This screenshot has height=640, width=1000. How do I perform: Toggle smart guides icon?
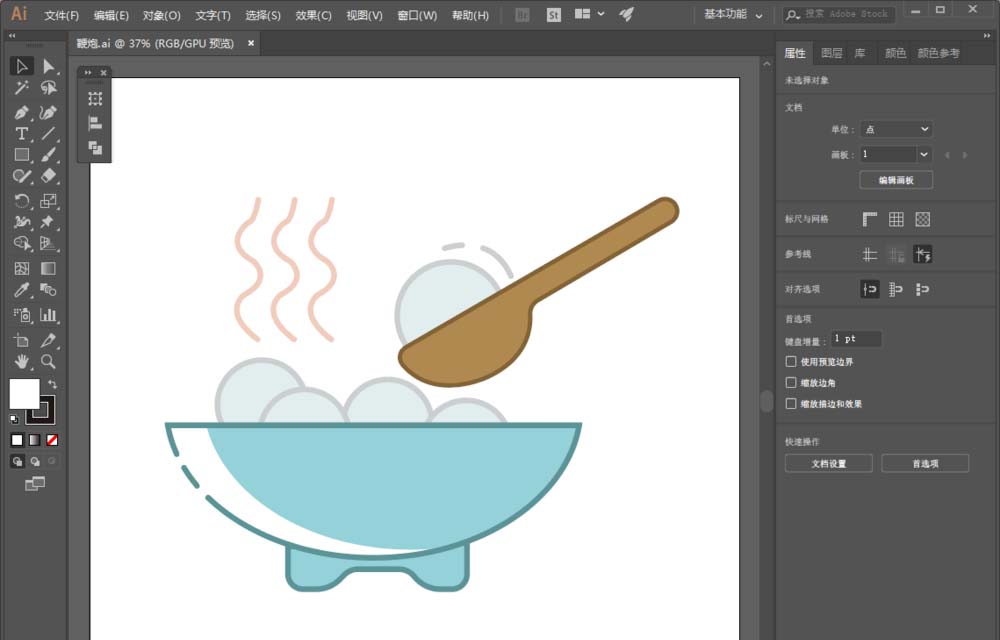pyautogui.click(x=922, y=254)
